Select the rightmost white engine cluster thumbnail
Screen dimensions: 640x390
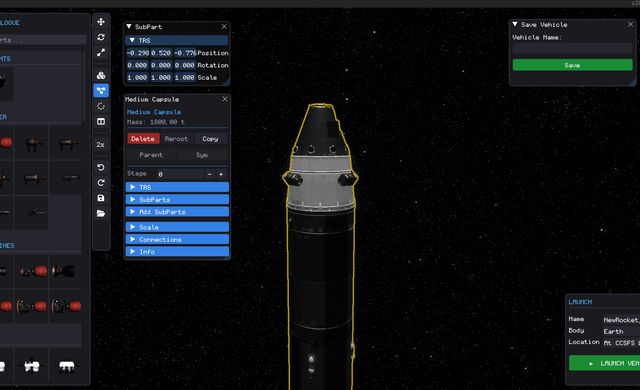[x=67, y=367]
